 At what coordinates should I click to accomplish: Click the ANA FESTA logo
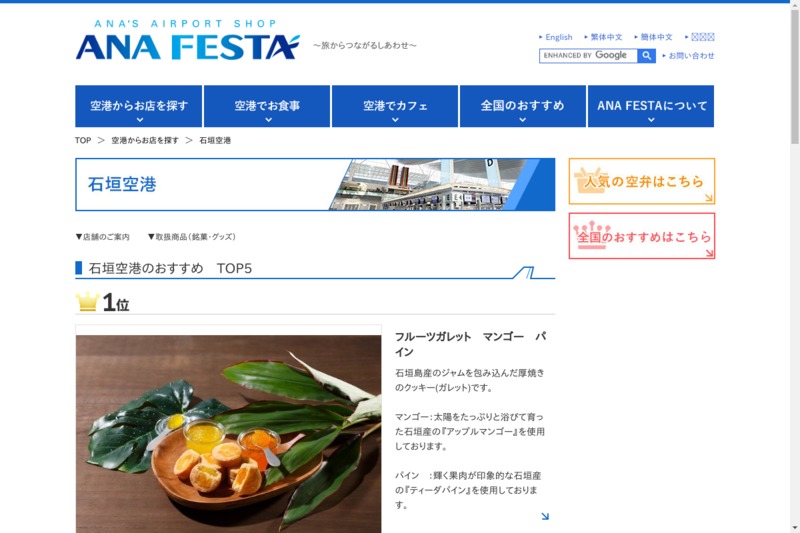click(x=188, y=40)
